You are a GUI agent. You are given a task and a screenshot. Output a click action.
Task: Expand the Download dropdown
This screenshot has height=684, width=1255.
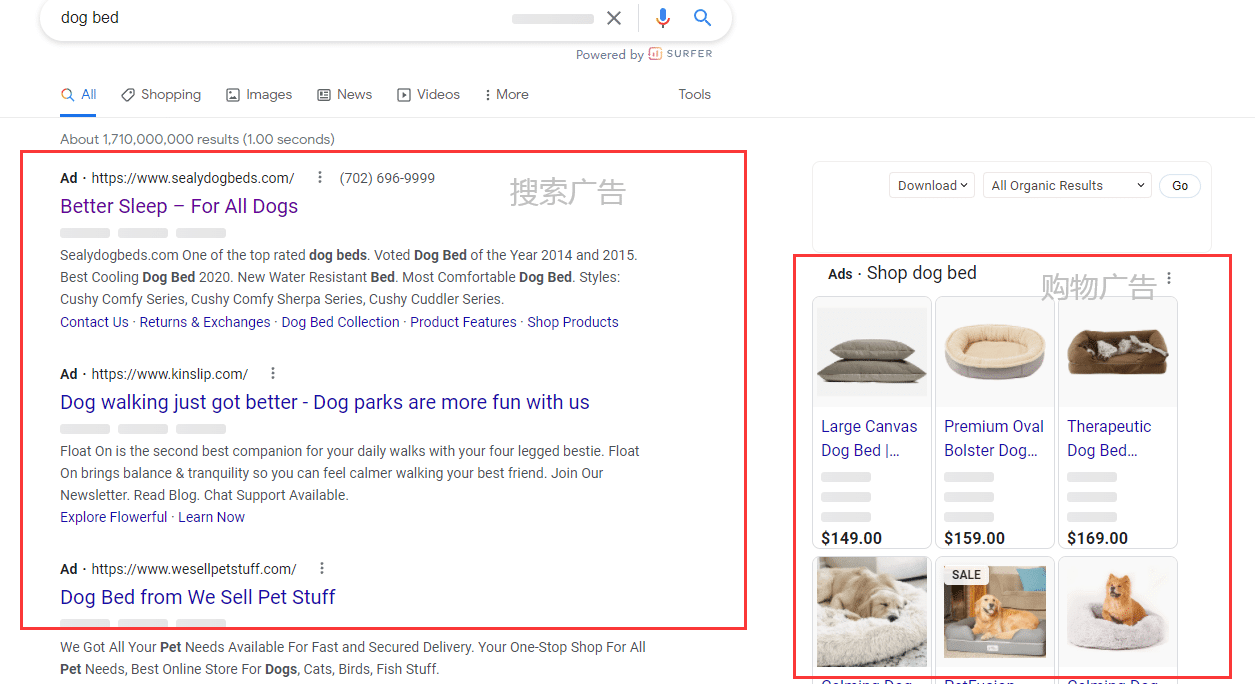click(932, 185)
